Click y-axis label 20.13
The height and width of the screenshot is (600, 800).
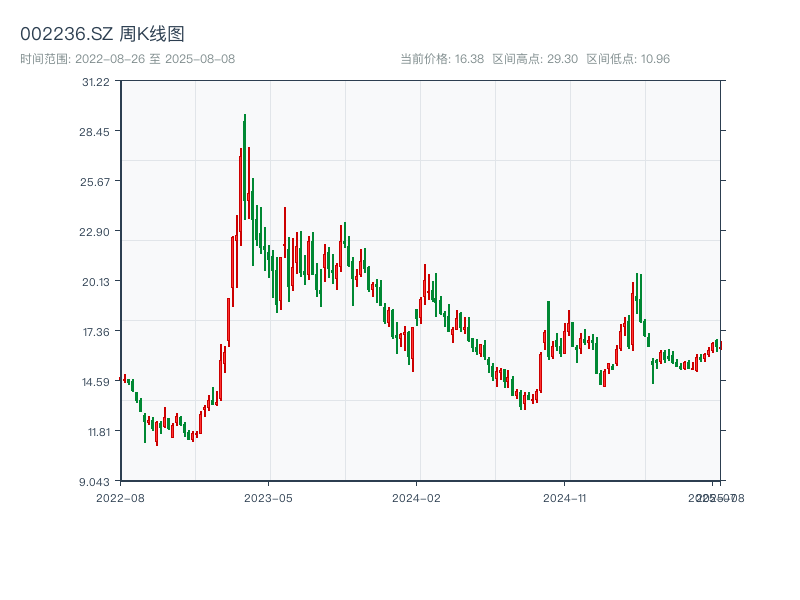[x=96, y=282]
